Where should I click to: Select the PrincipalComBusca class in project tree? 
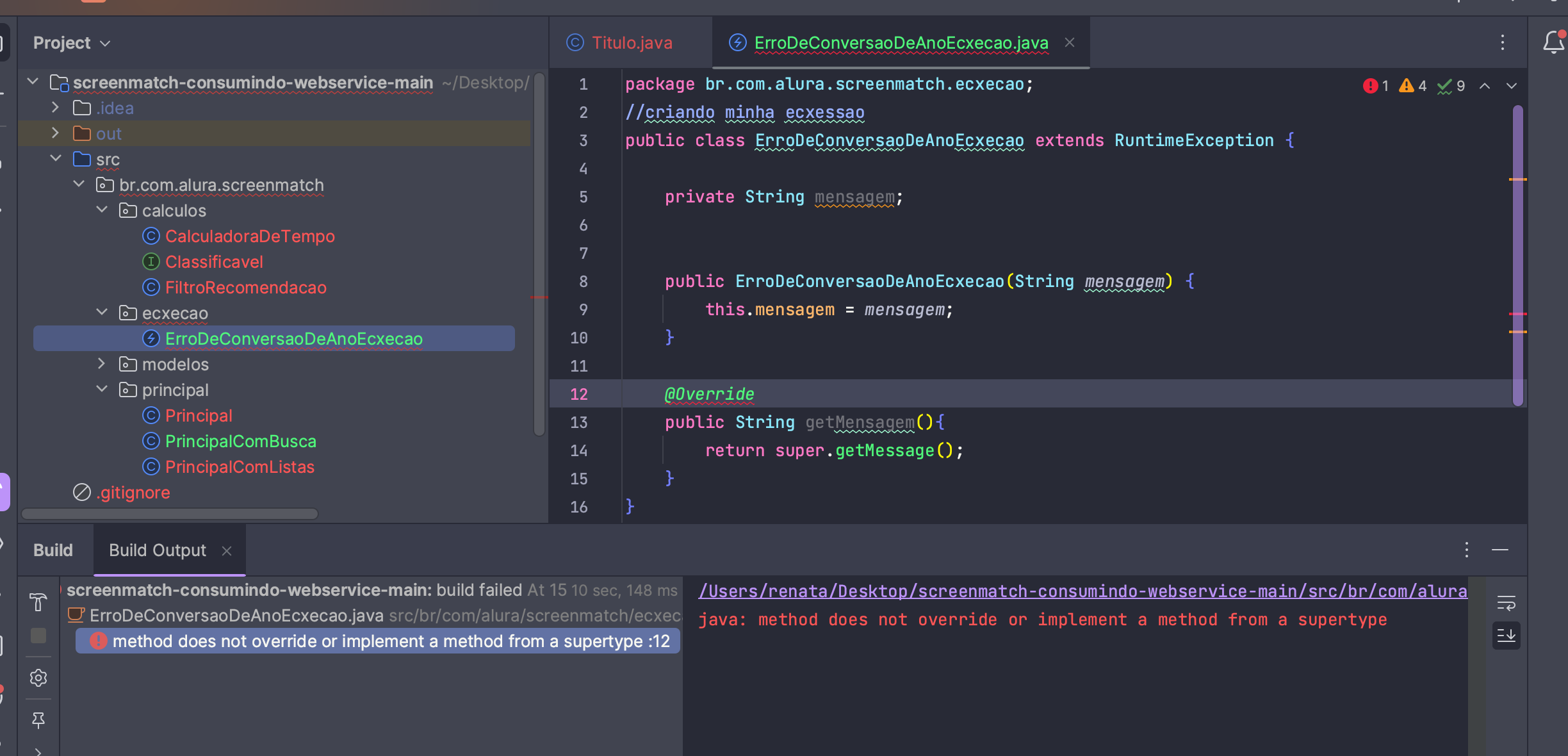click(241, 440)
